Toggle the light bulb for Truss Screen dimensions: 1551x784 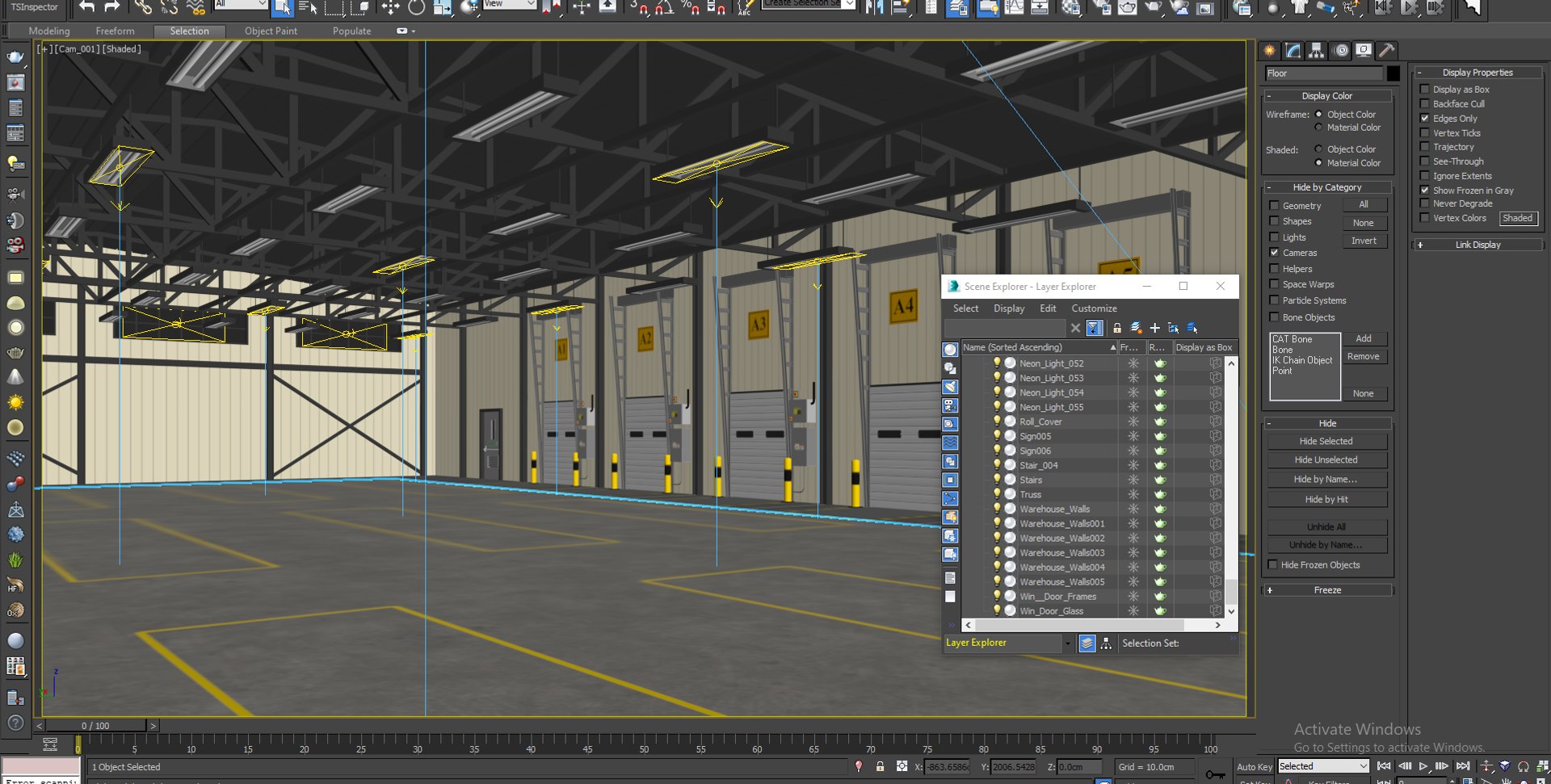997,494
